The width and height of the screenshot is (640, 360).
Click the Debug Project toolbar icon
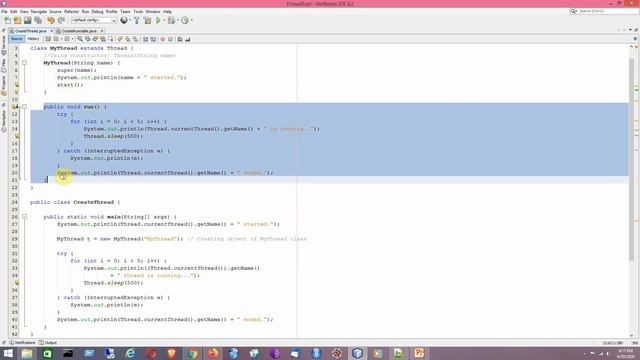coord(171,20)
